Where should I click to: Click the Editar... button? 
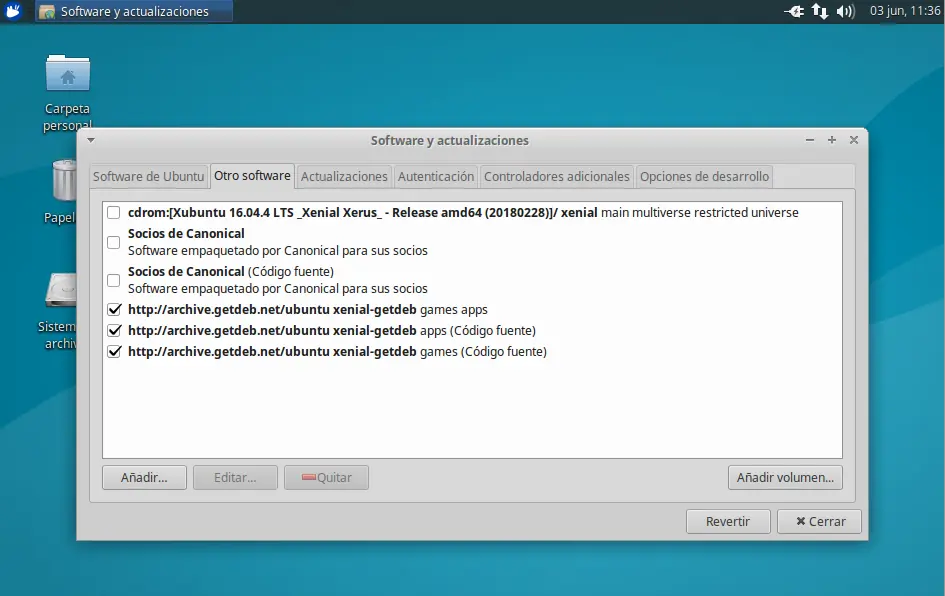pyautogui.click(x=235, y=477)
